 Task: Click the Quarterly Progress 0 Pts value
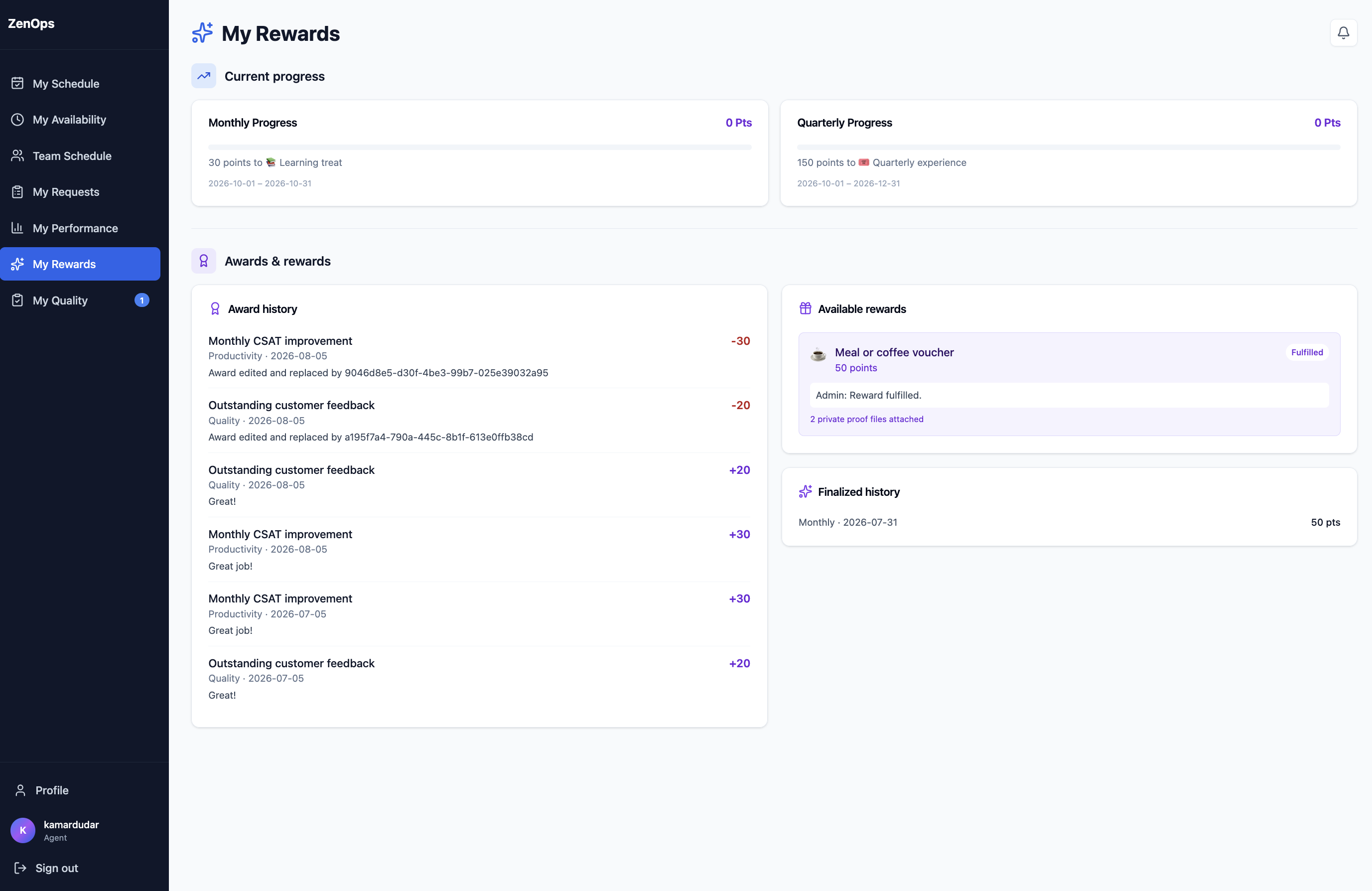[x=1327, y=123]
